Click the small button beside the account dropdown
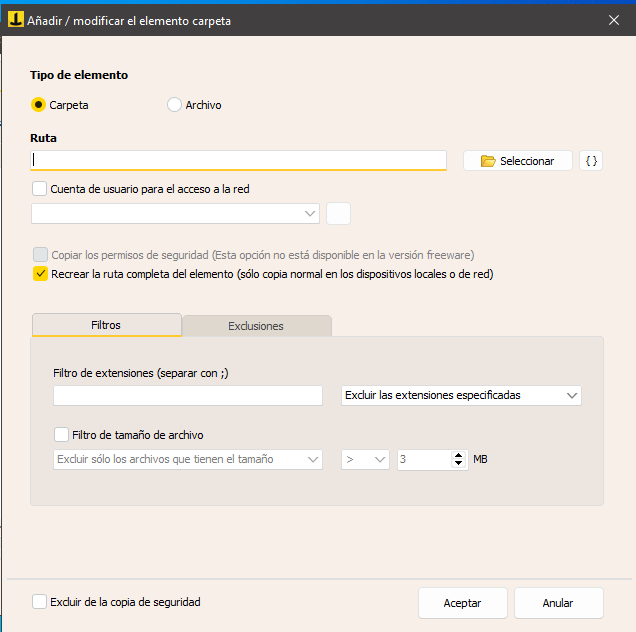636x632 pixels. [339, 213]
